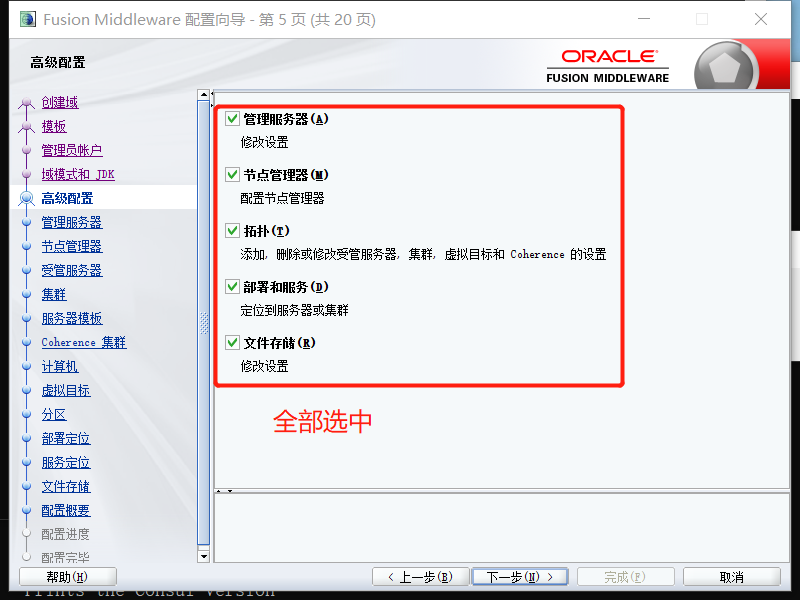Open the 域模式和 JDK step link
Viewport: 800px width, 600px height.
(80, 174)
